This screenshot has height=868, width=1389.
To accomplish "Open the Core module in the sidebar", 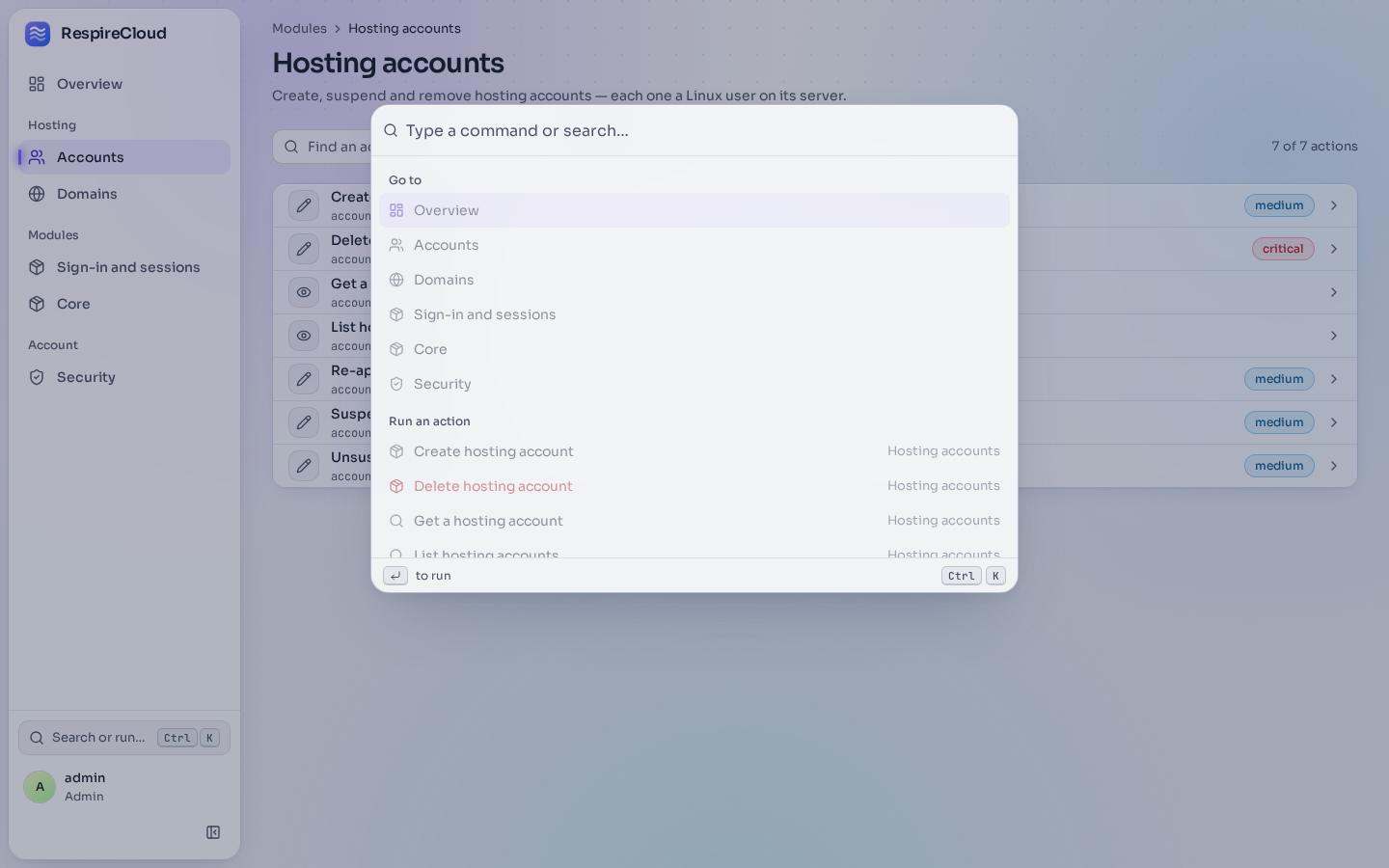I will coord(124,304).
